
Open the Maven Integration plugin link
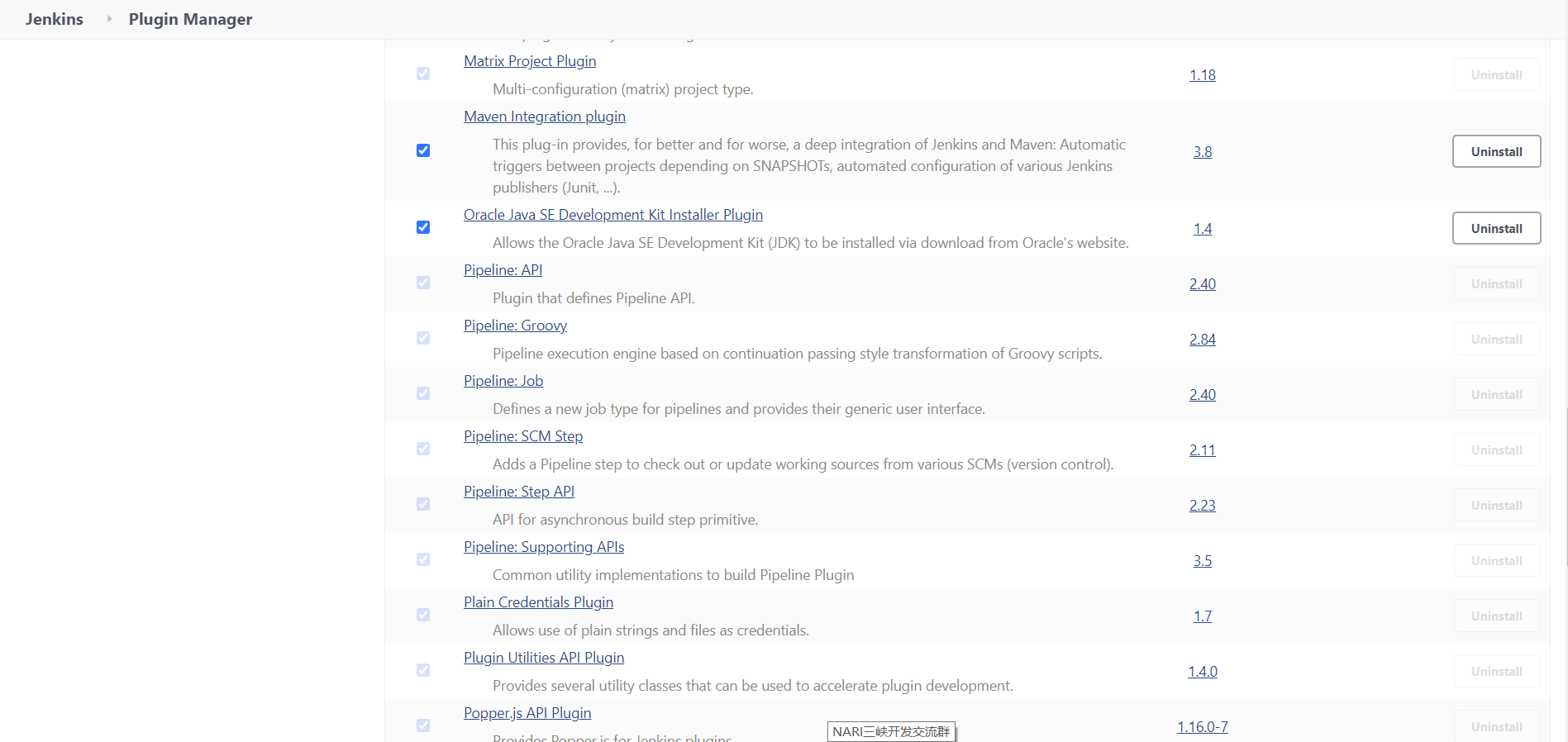[x=545, y=117]
